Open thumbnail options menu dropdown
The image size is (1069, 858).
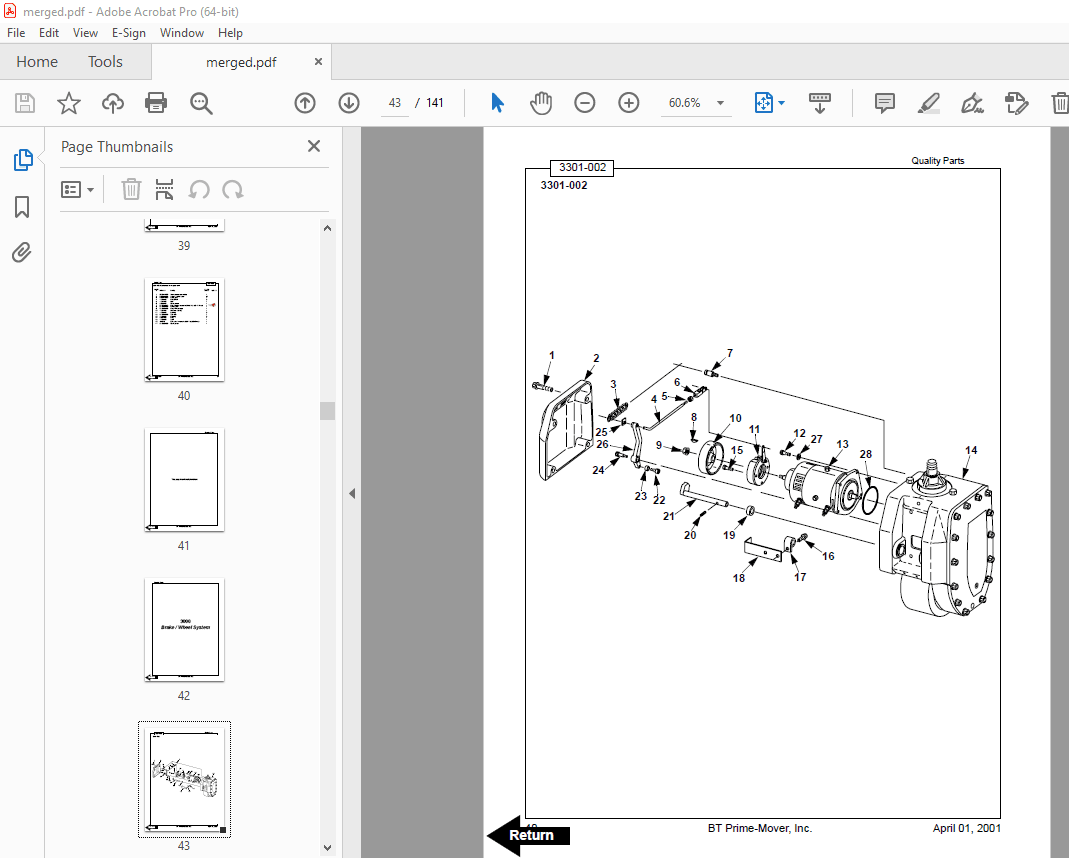point(78,190)
